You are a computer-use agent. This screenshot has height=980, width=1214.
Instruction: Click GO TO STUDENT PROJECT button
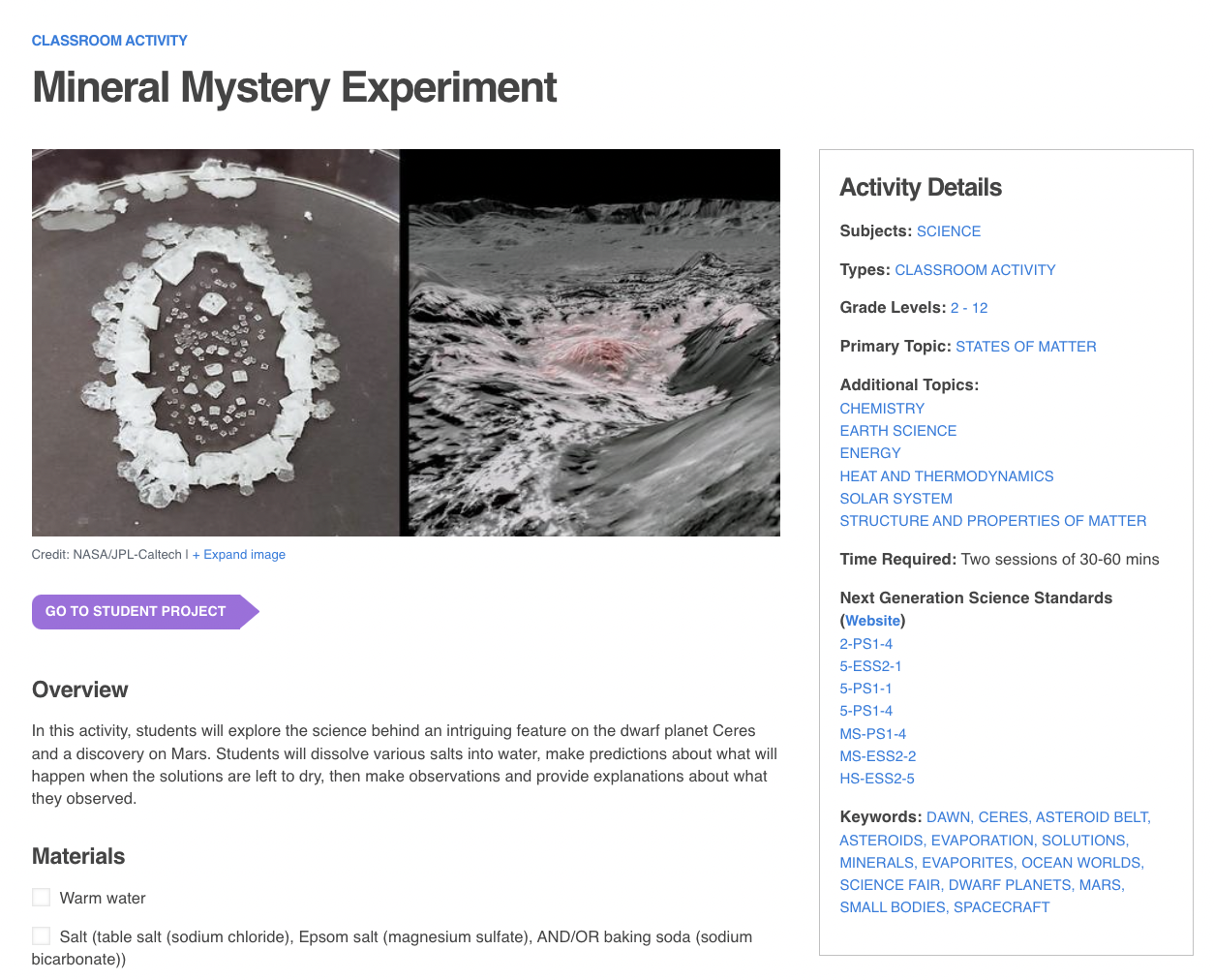[x=136, y=611]
